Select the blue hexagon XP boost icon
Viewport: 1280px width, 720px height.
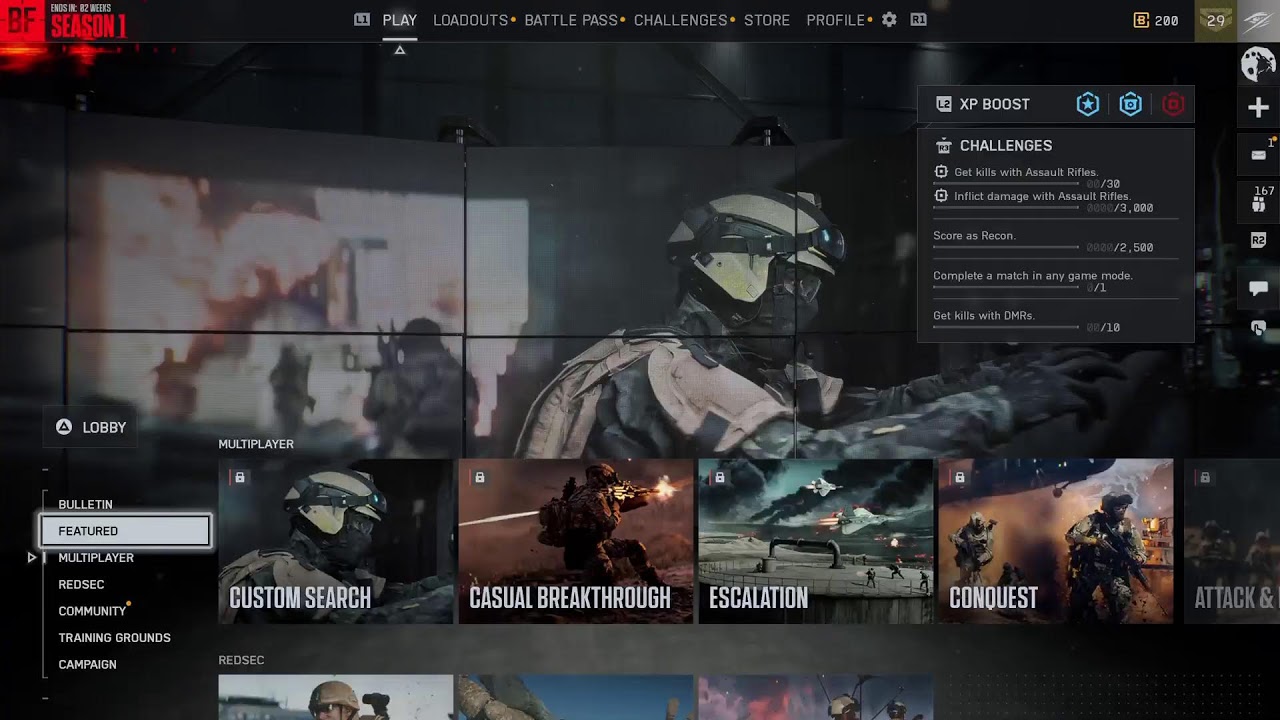(x=1130, y=104)
